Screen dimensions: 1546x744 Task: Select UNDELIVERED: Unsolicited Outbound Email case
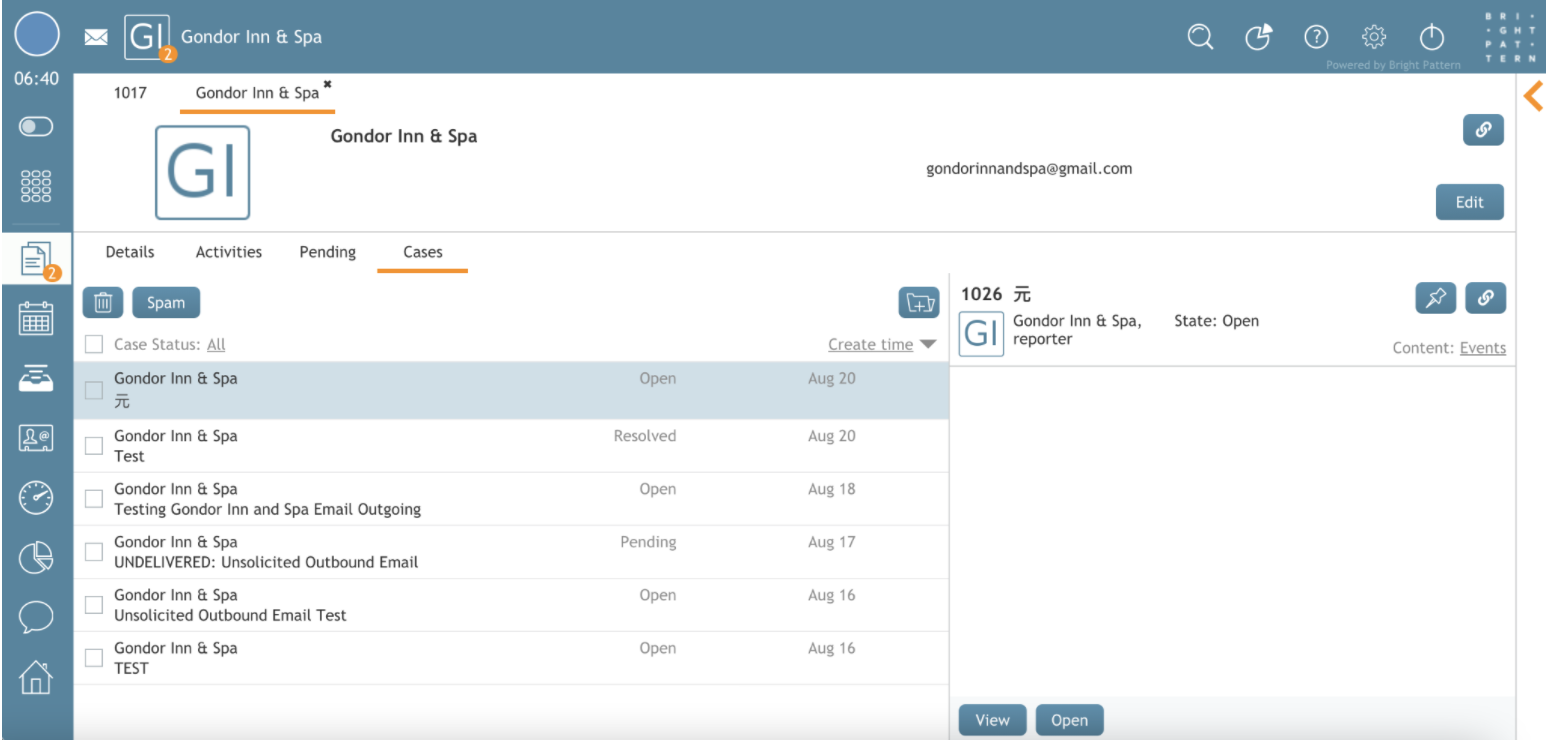coord(511,552)
